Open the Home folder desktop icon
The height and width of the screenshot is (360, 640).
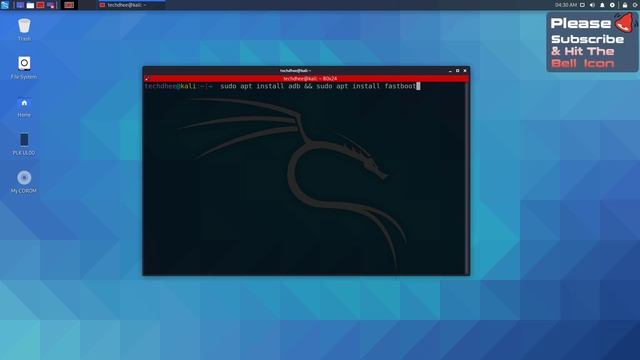24,107
